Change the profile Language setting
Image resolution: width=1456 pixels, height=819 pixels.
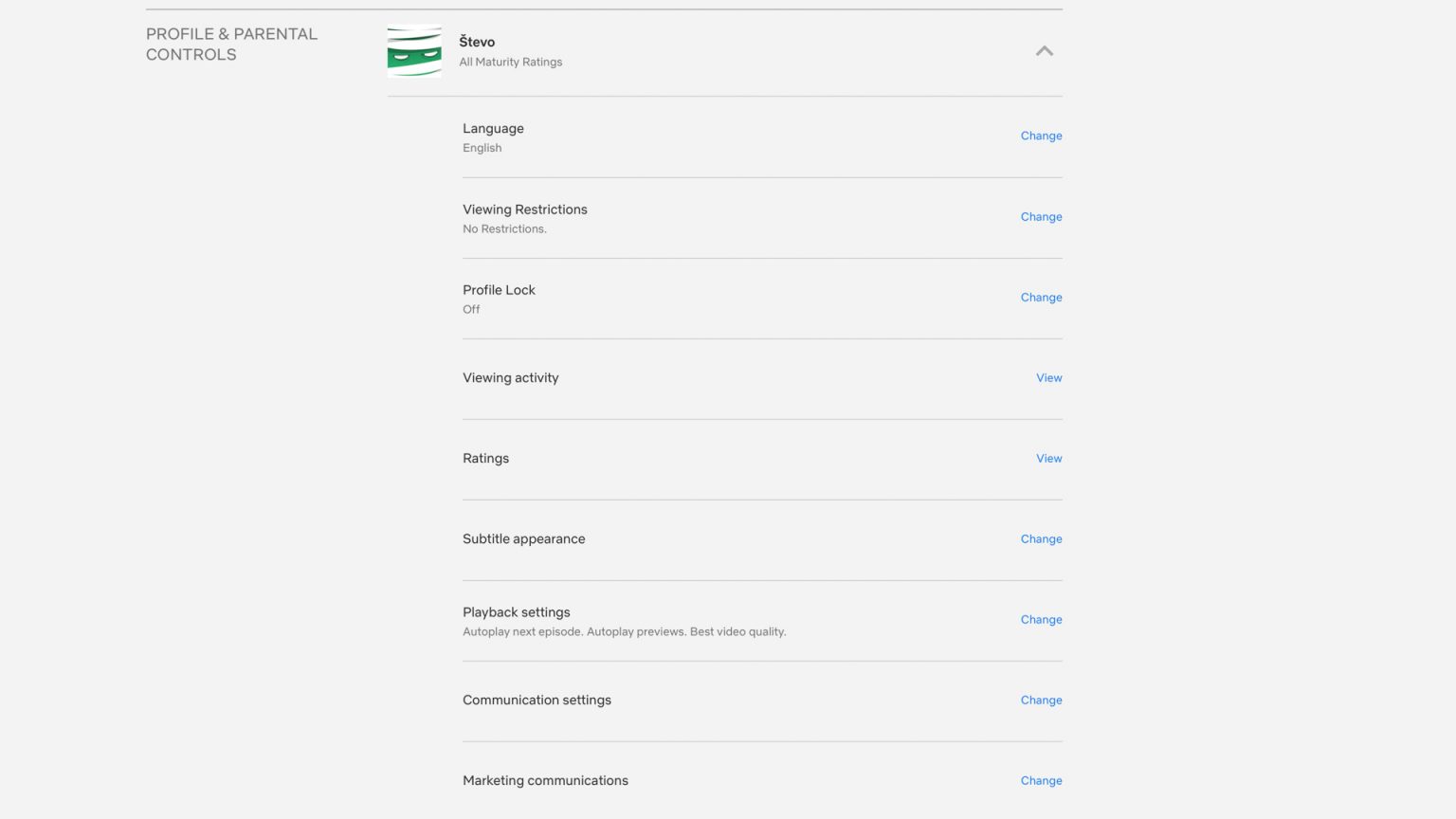click(x=1041, y=136)
